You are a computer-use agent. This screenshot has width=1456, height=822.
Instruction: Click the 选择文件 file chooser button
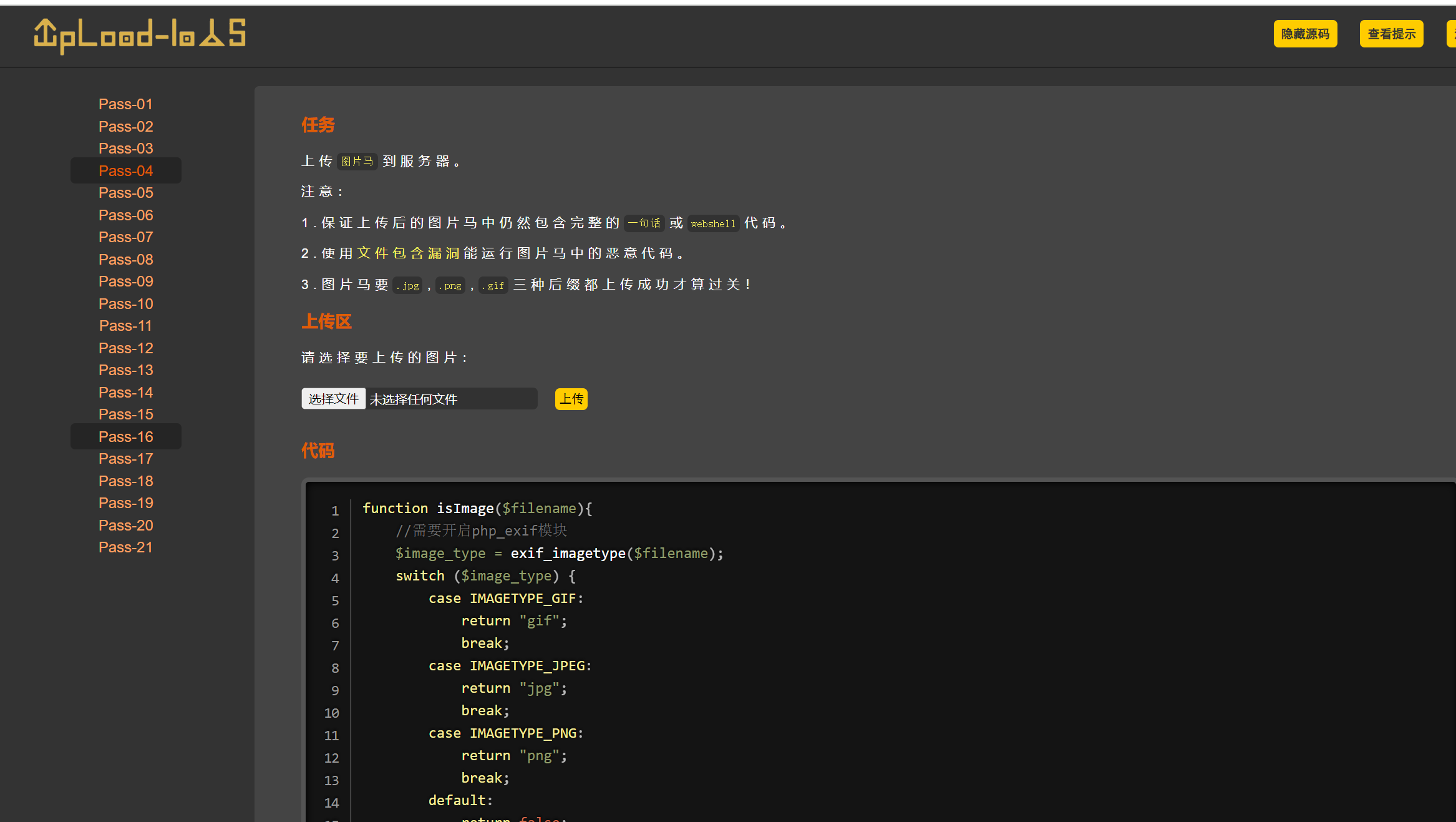coord(333,399)
